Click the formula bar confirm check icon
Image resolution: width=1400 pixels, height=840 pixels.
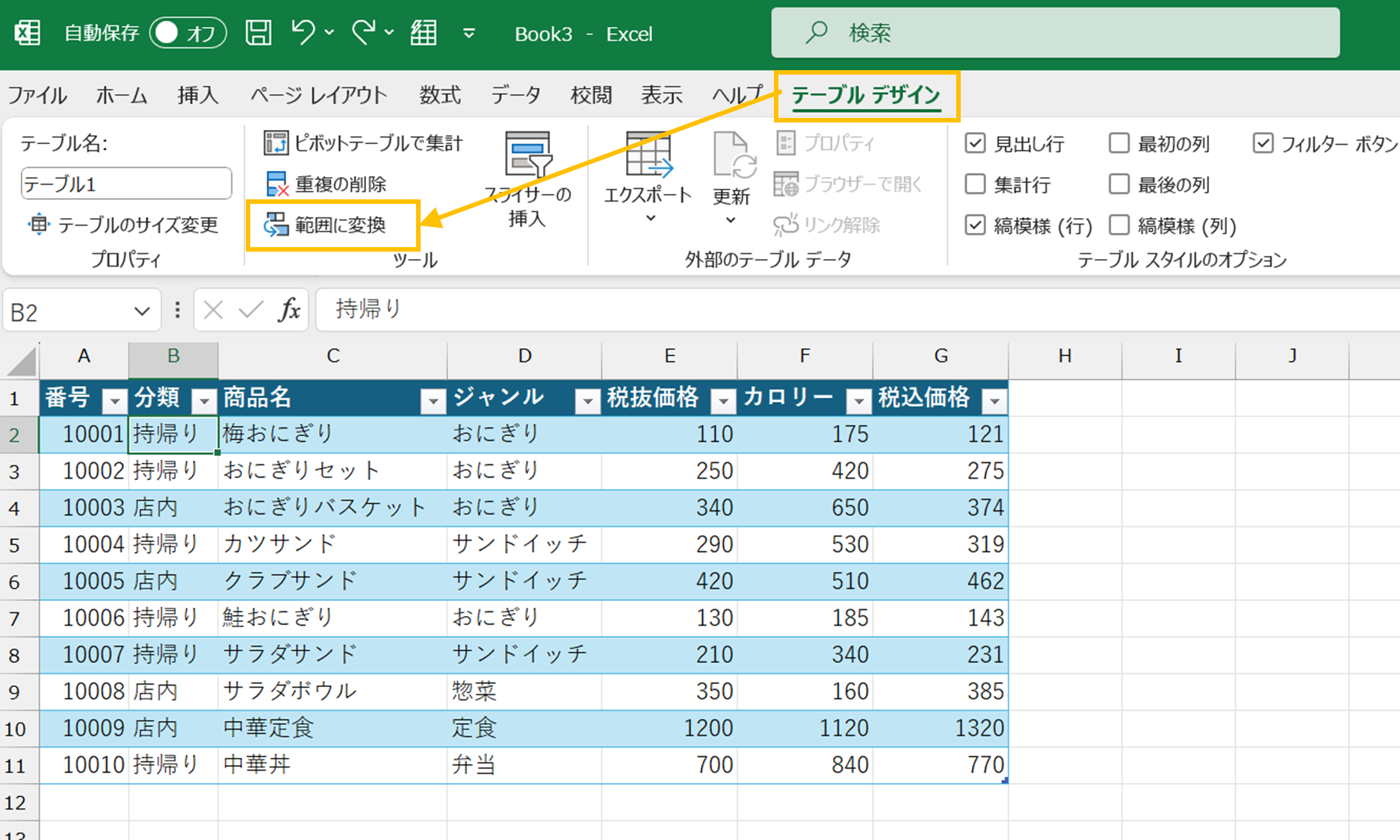[250, 310]
